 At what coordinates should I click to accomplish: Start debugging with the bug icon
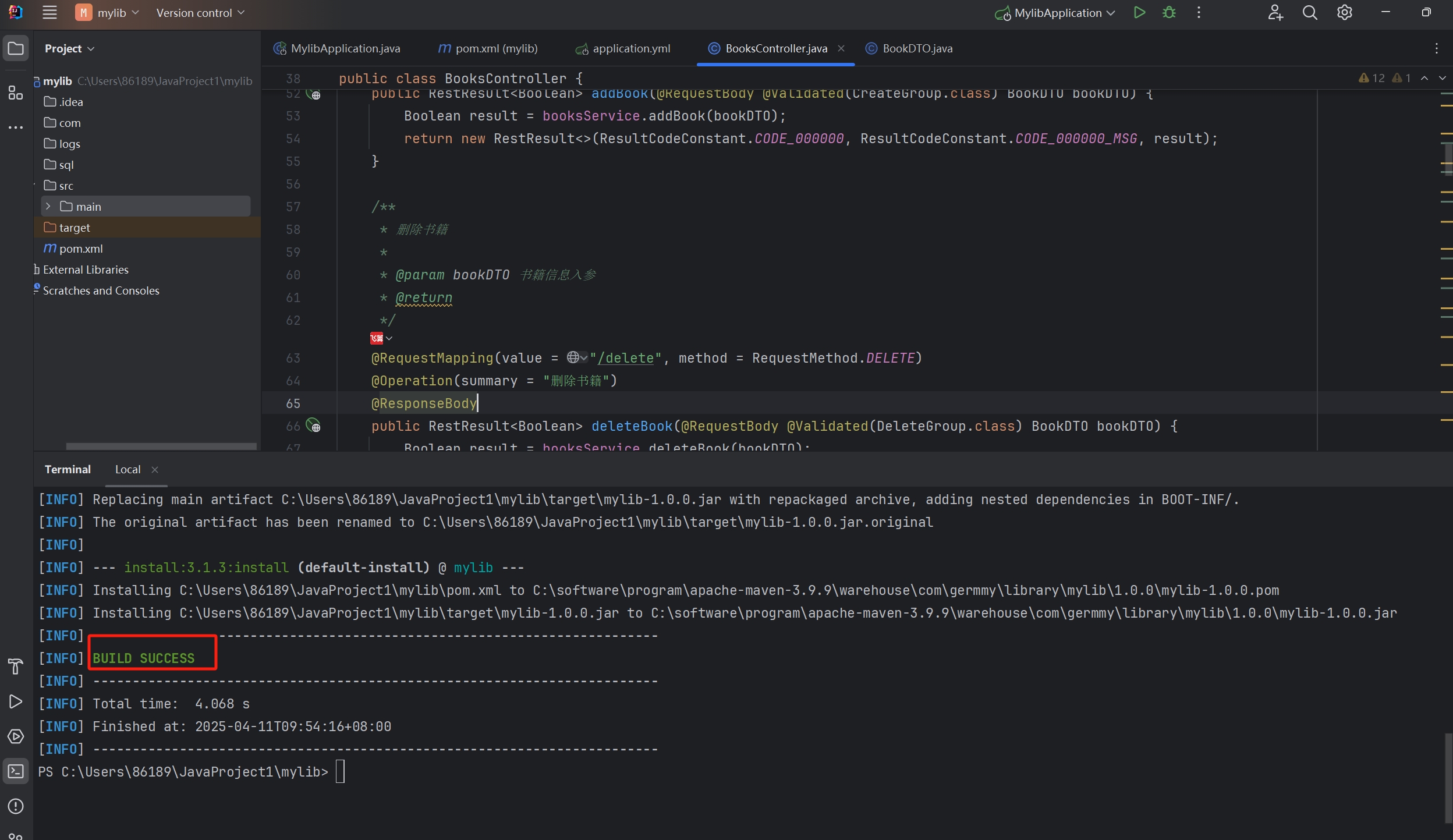click(1169, 13)
